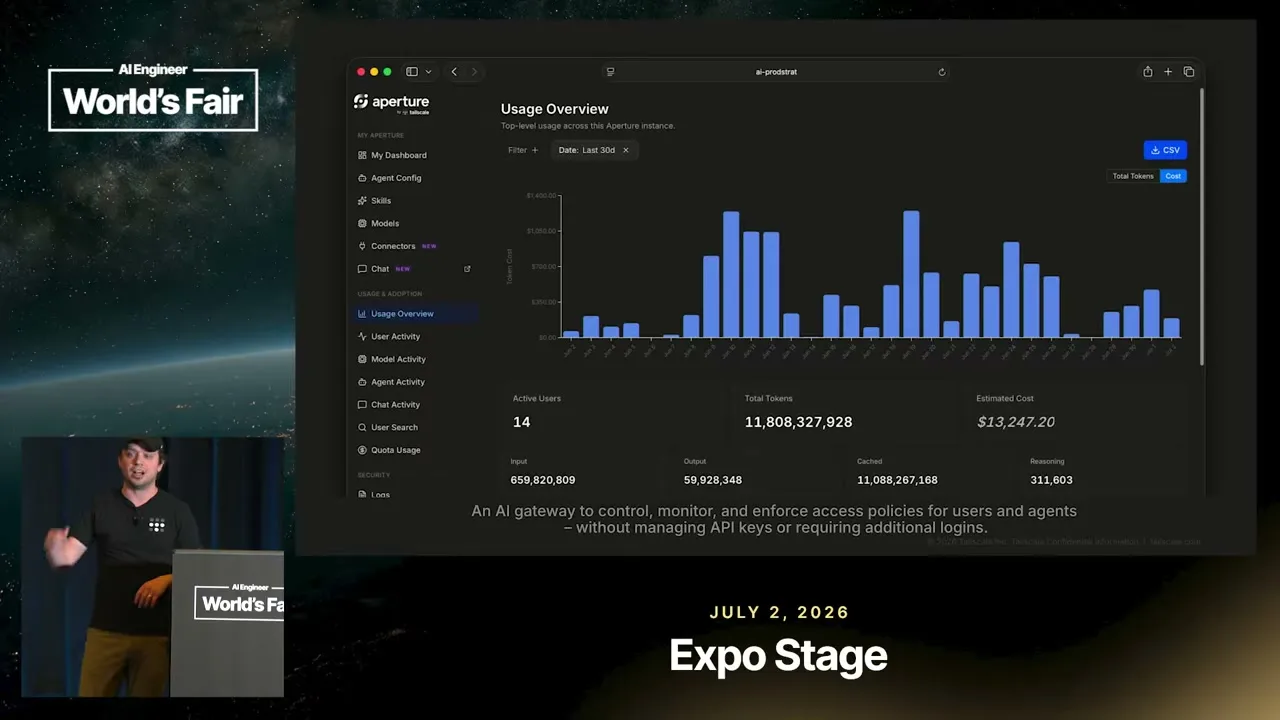
Task: Click the Usage Overview page heading
Action: 555,109
